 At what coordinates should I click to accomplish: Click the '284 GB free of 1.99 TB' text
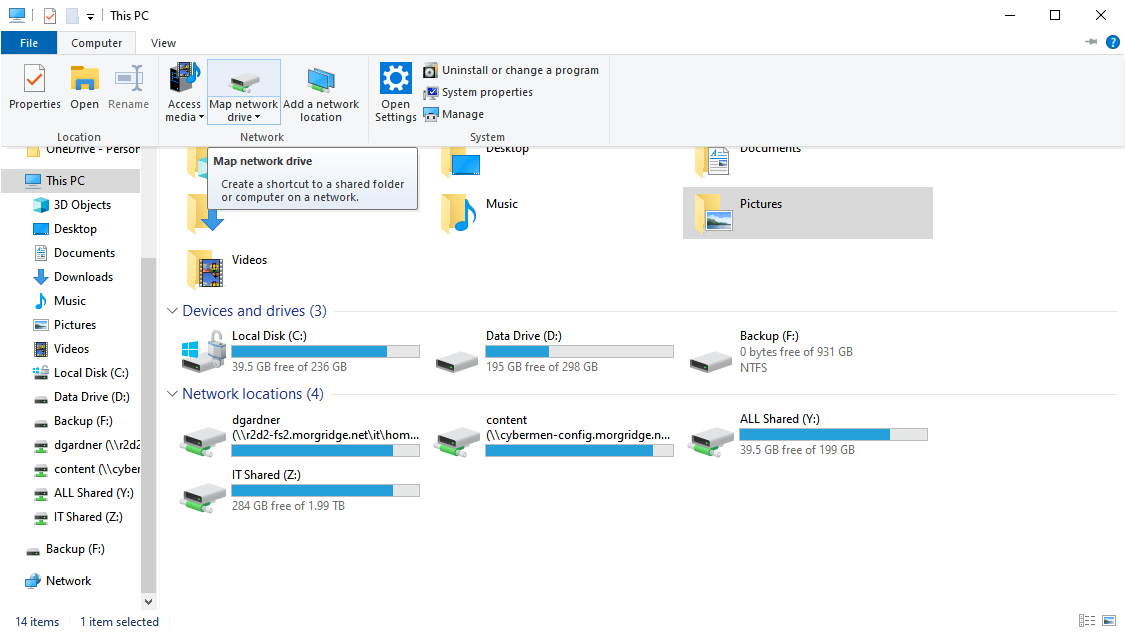[x=288, y=506]
